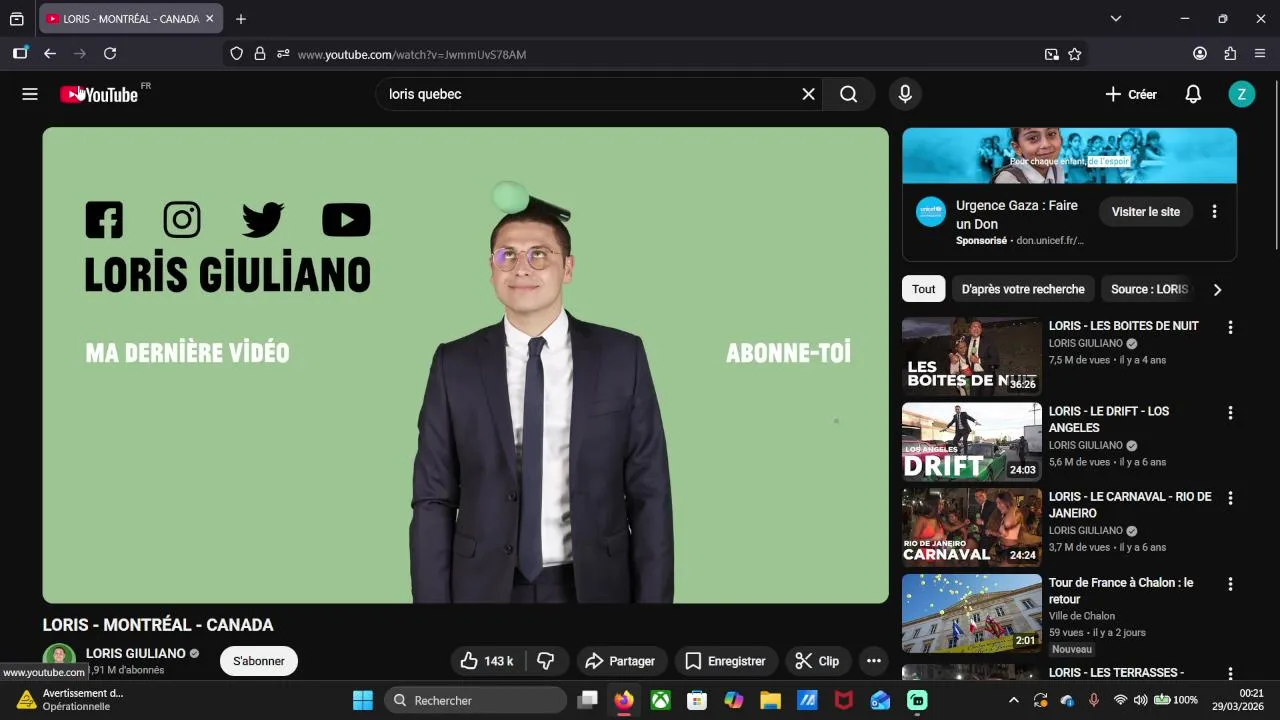Screen dimensions: 1280x720
Task: Open the list all tabs dropdown arrow
Action: click(1116, 18)
